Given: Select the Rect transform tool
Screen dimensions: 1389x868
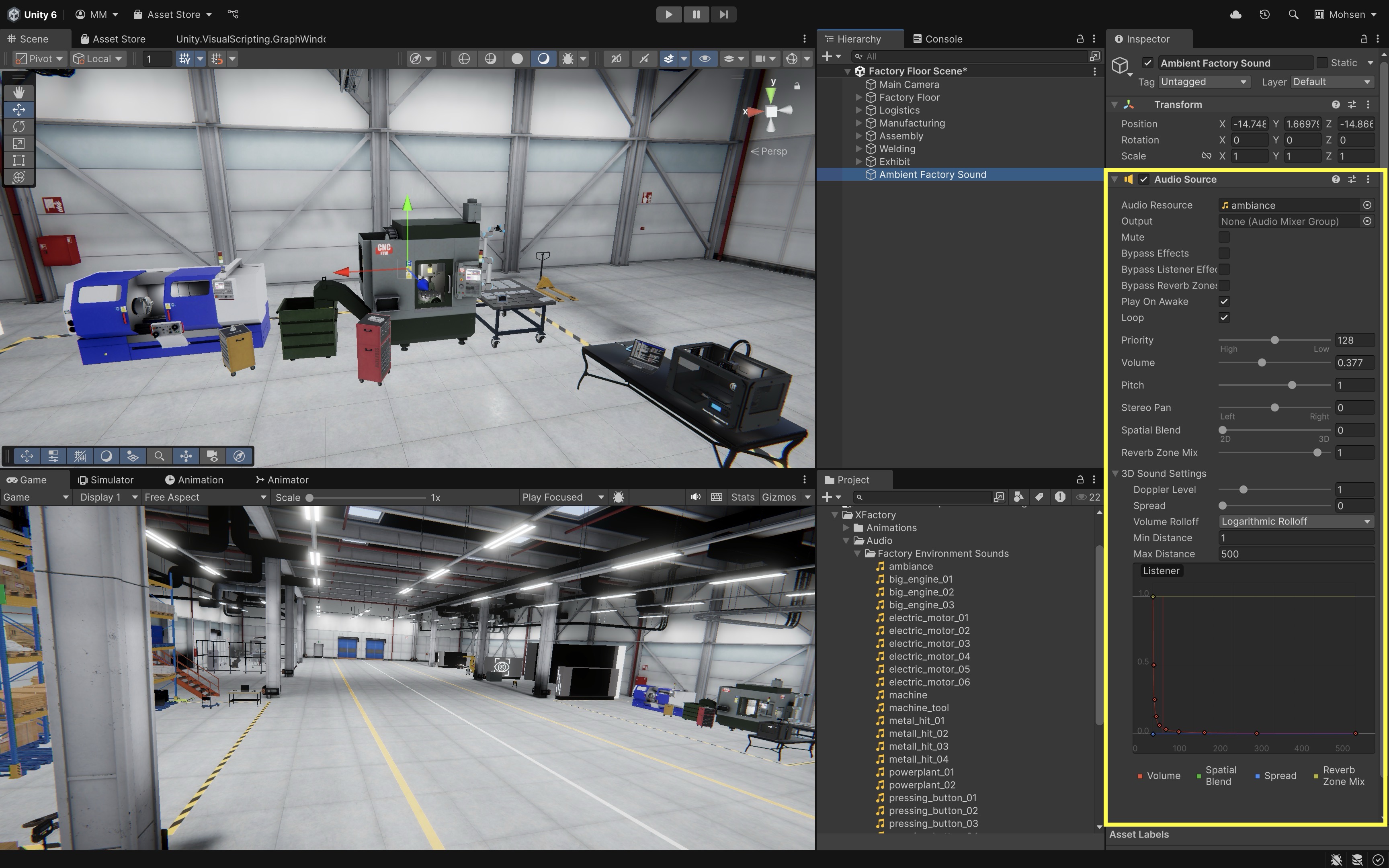Looking at the screenshot, I should coord(18,160).
